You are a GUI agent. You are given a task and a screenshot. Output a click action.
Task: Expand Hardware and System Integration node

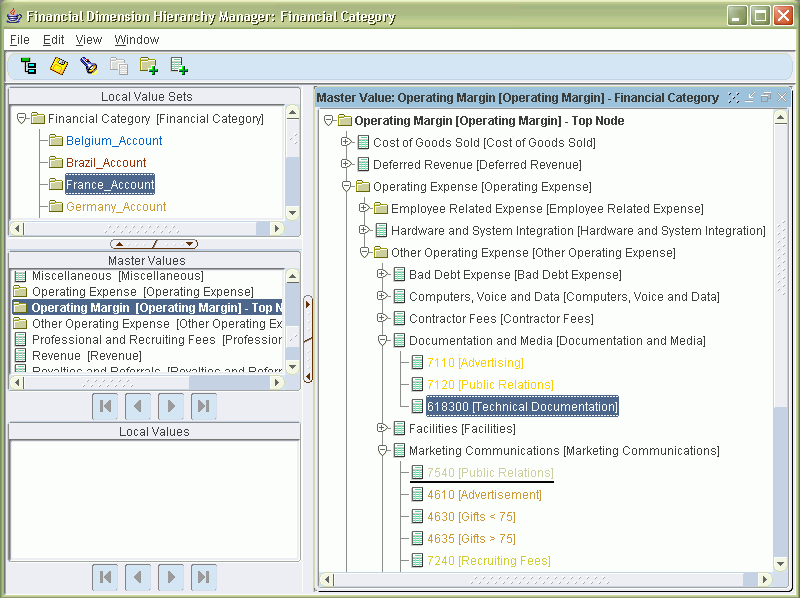(364, 230)
